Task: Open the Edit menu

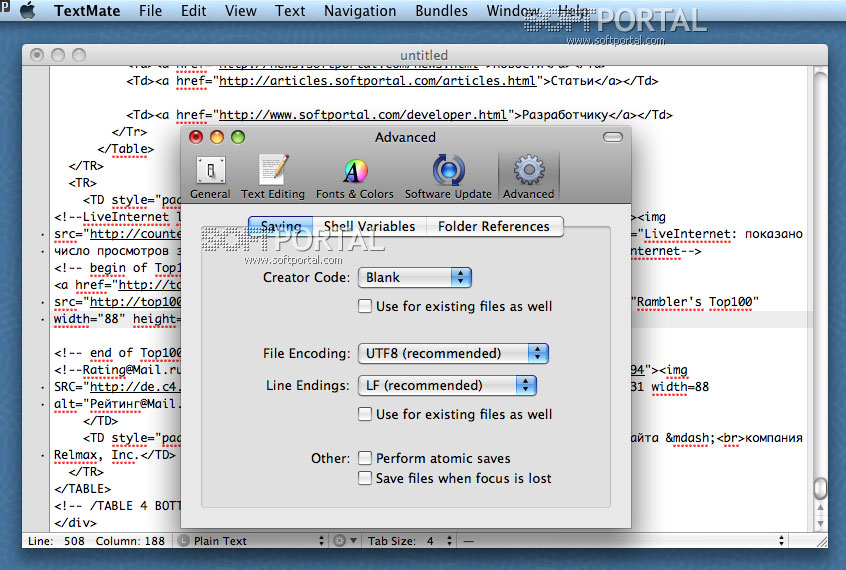Action: pyautogui.click(x=193, y=11)
